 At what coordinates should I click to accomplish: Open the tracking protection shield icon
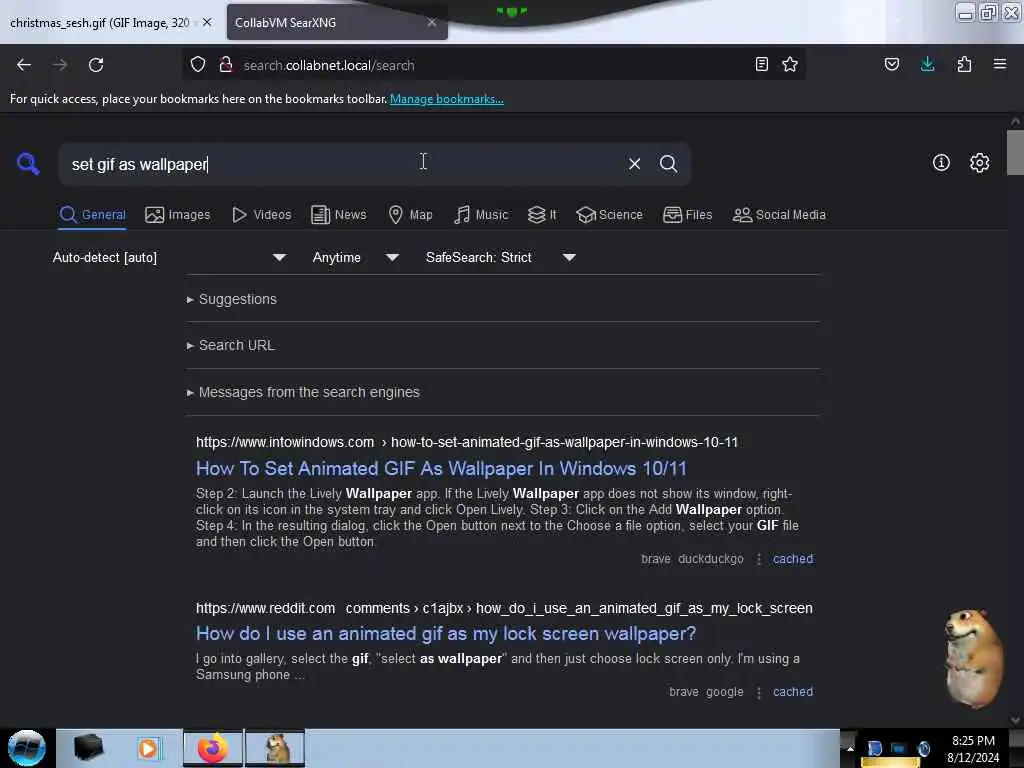(198, 64)
